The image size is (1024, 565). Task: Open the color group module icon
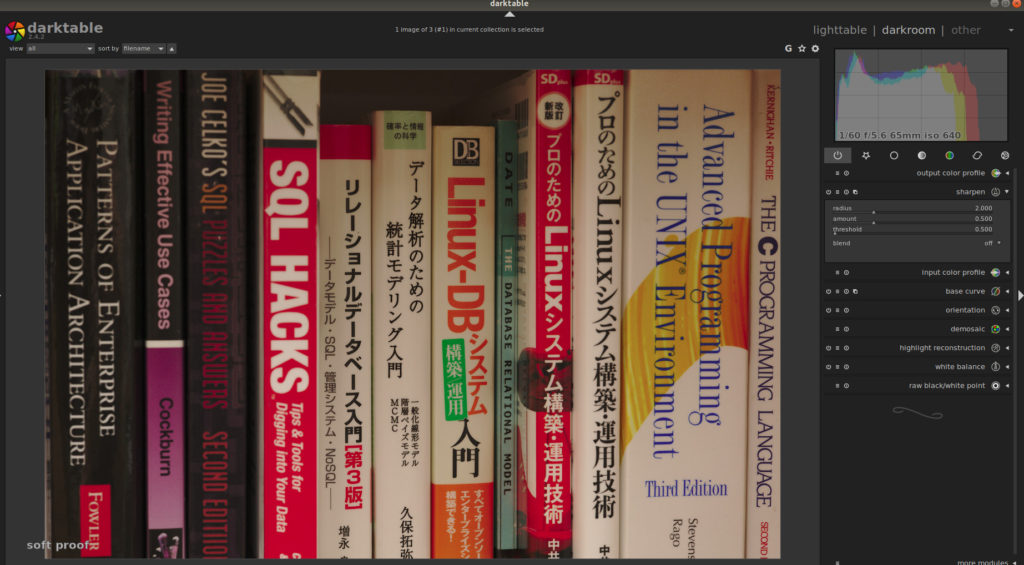pyautogui.click(x=949, y=155)
